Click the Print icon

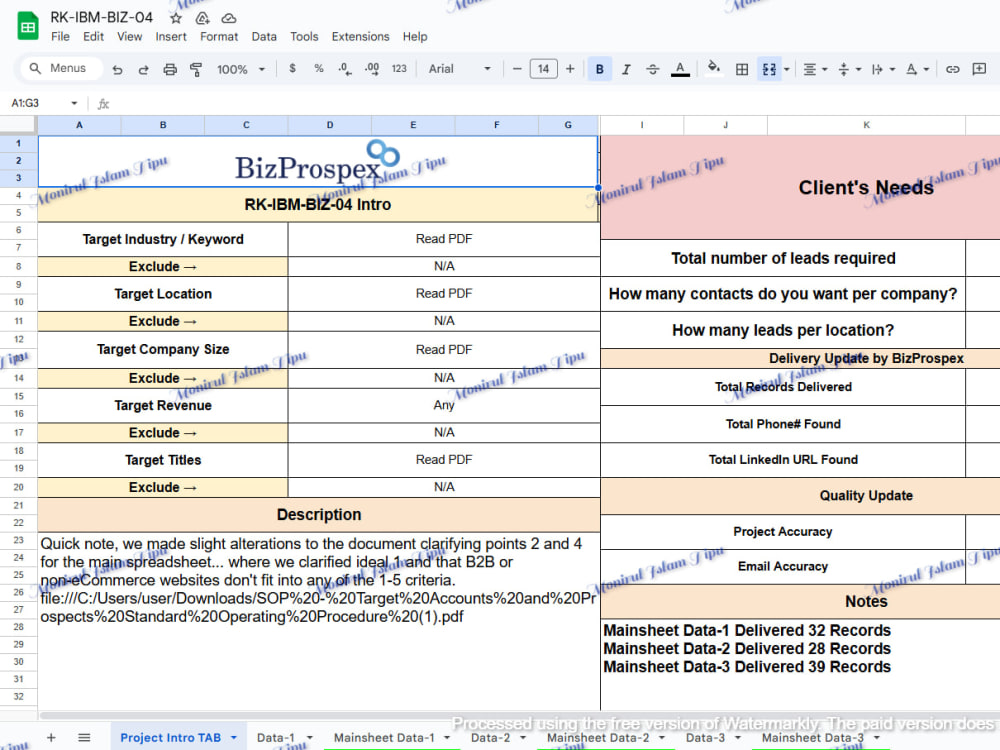[170, 69]
